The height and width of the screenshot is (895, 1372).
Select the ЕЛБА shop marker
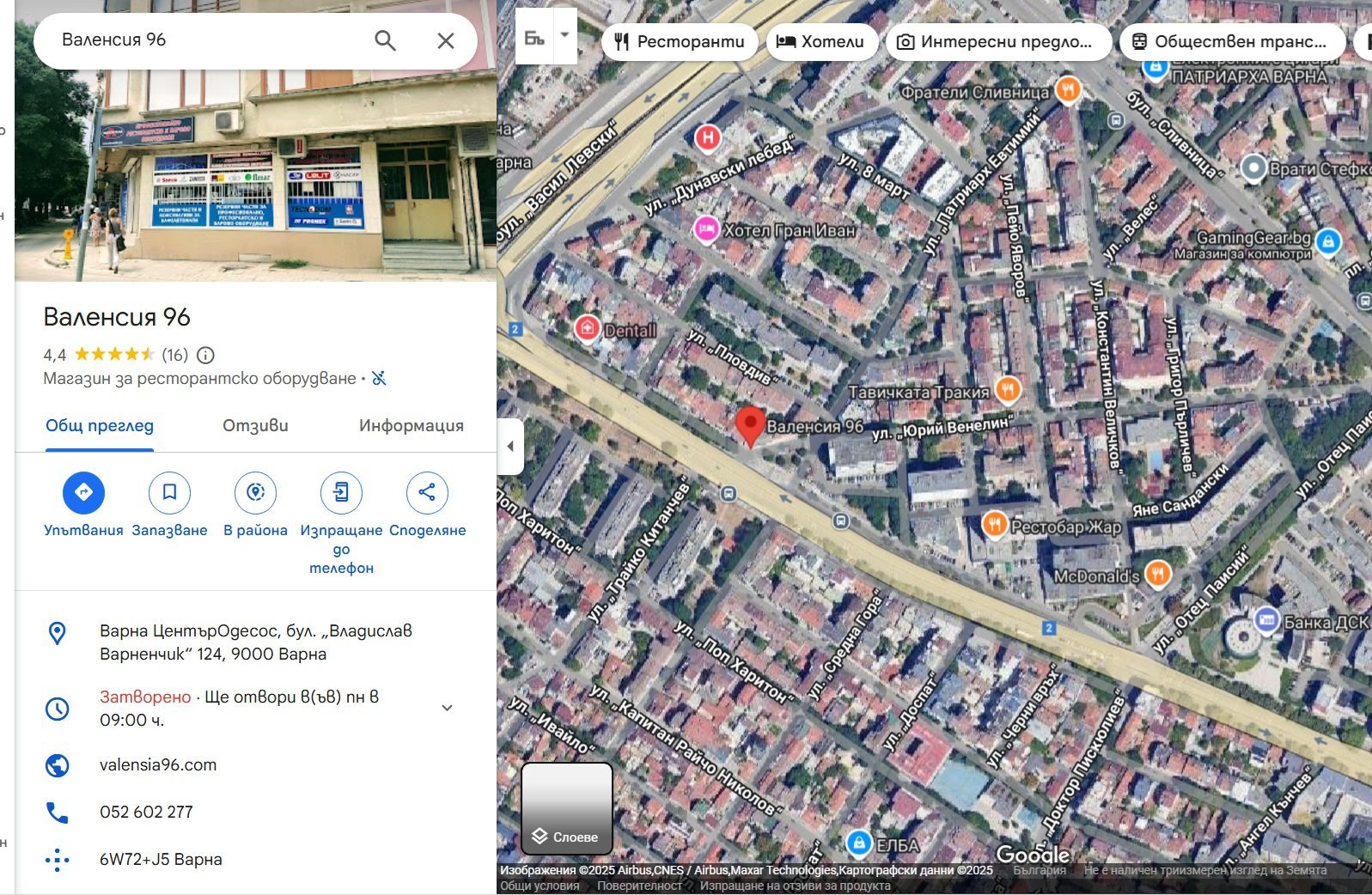(858, 843)
